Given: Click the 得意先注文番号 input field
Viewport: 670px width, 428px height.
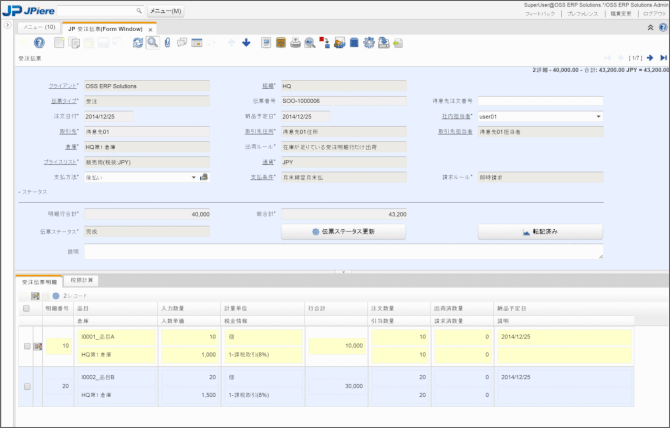Looking at the screenshot, I should pos(541,101).
